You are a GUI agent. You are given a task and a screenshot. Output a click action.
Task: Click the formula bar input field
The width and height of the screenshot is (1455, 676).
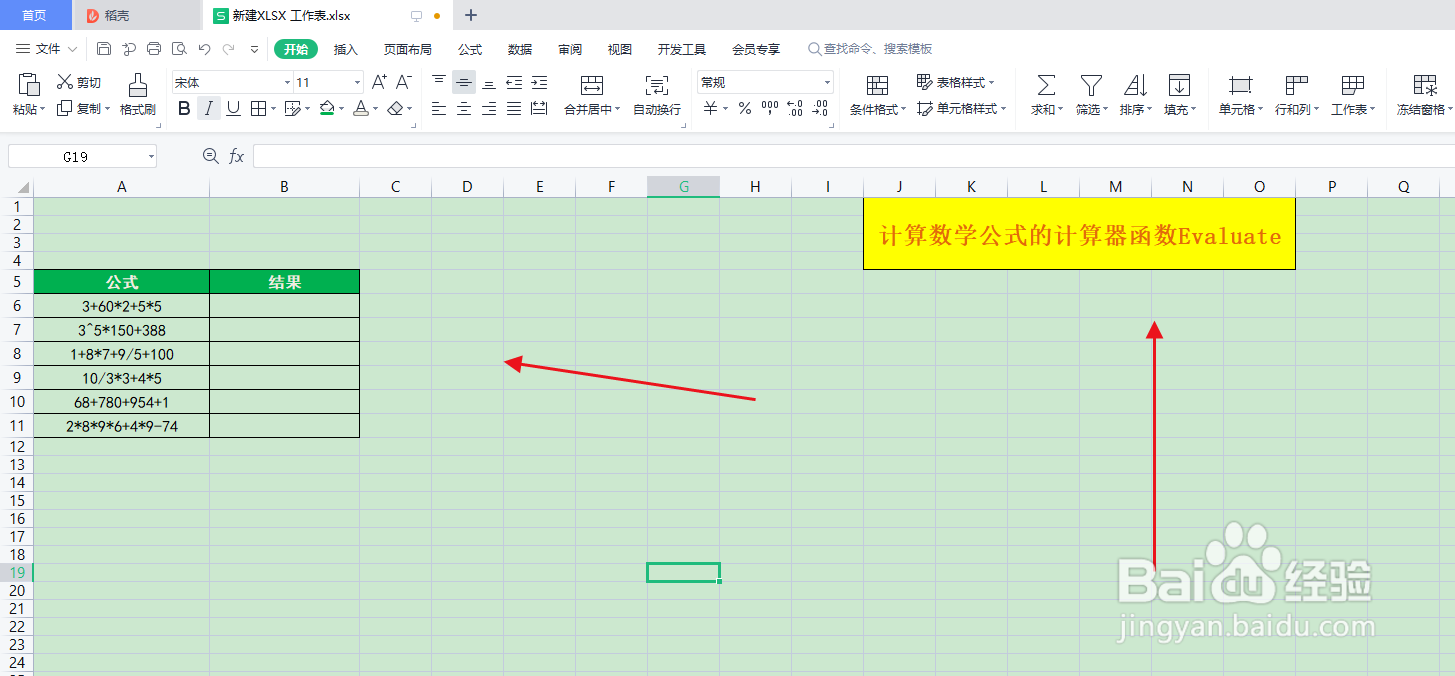pyautogui.click(x=853, y=156)
